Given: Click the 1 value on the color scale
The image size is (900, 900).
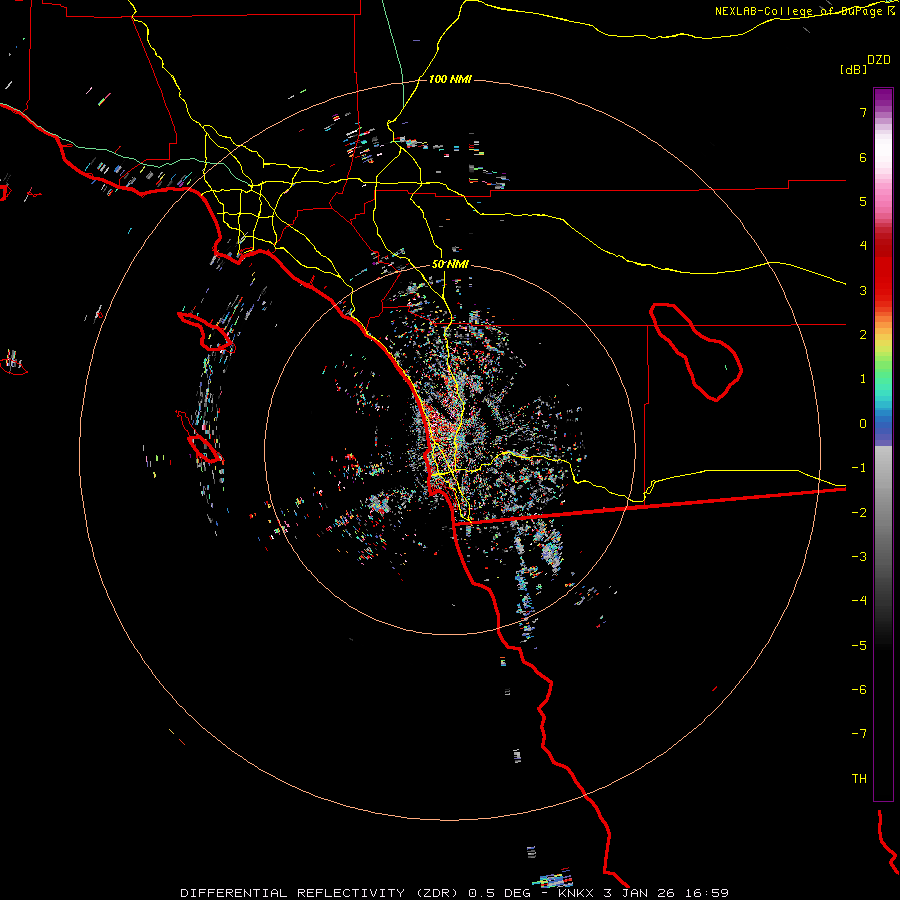Looking at the screenshot, I should point(863,379).
